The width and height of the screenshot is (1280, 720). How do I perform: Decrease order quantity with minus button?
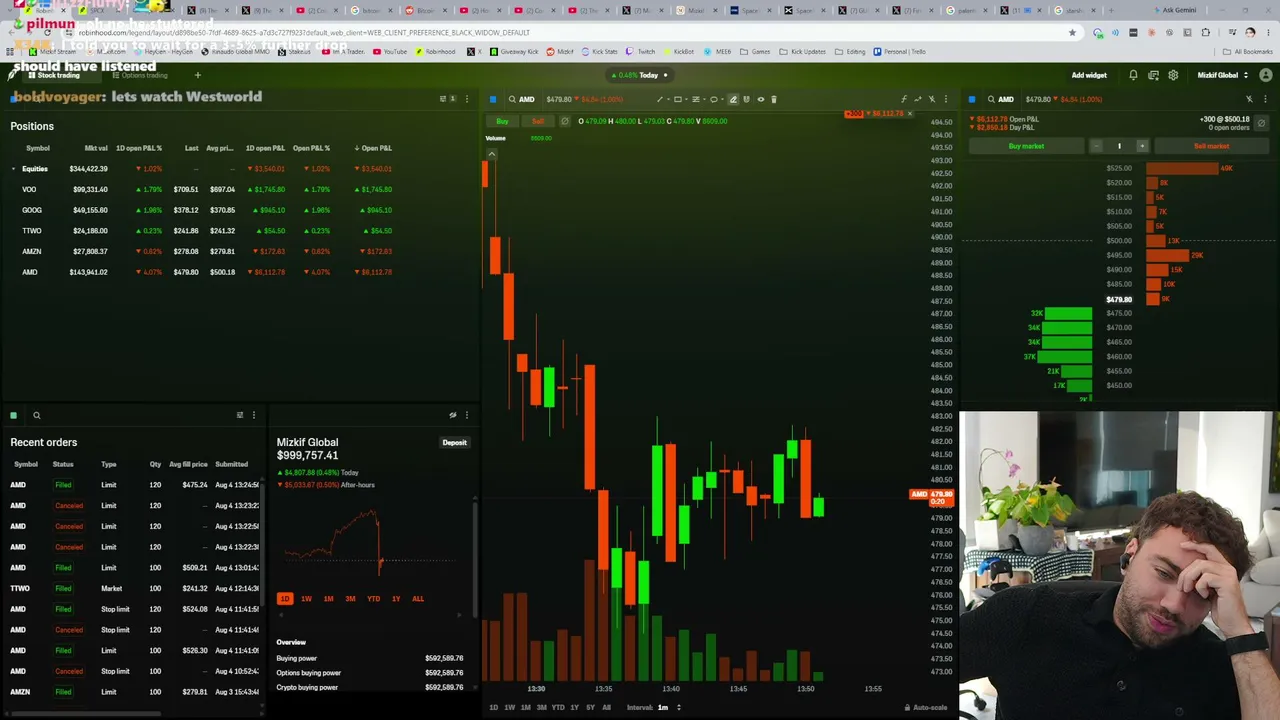coord(1096,146)
